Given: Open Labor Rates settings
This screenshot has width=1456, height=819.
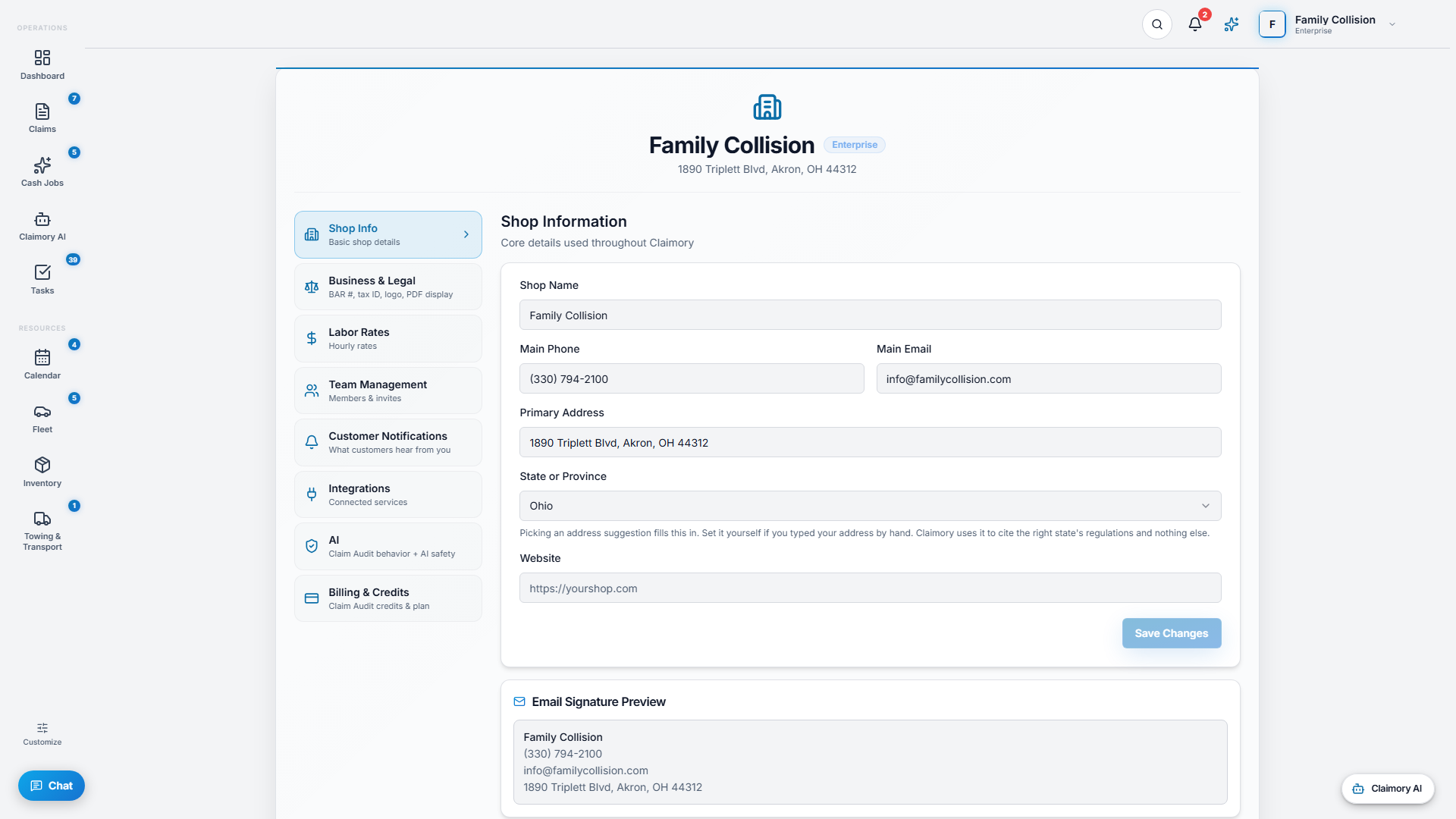Looking at the screenshot, I should [388, 339].
